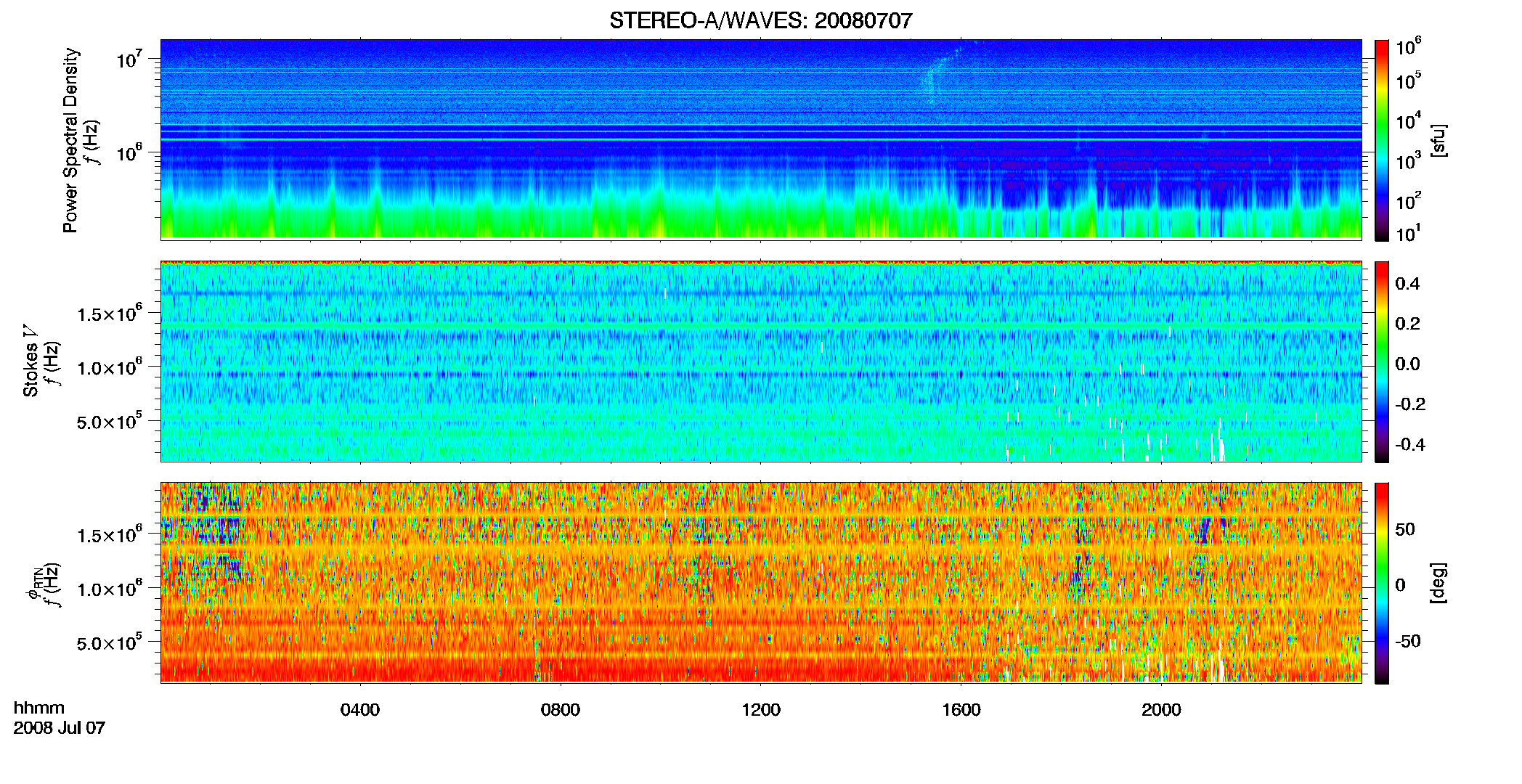Click the Stokes V spectrogram panel
The image size is (1522, 784).
pyautogui.click(x=761, y=362)
